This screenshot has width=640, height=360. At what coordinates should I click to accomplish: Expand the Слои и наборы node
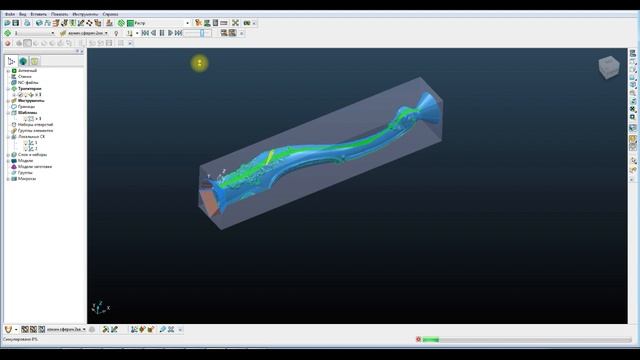tap(8, 155)
